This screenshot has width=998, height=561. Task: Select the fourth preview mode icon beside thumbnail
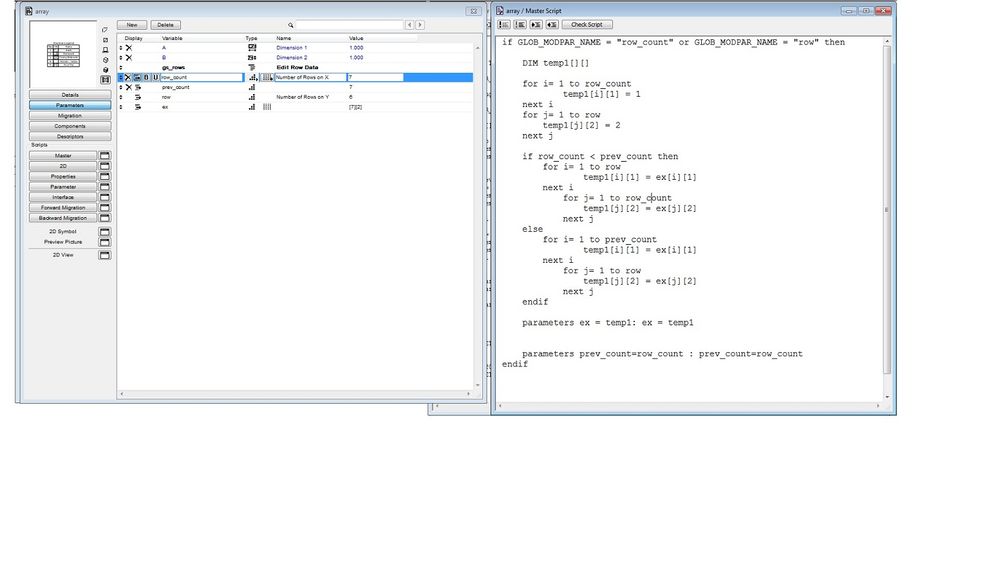(105, 60)
